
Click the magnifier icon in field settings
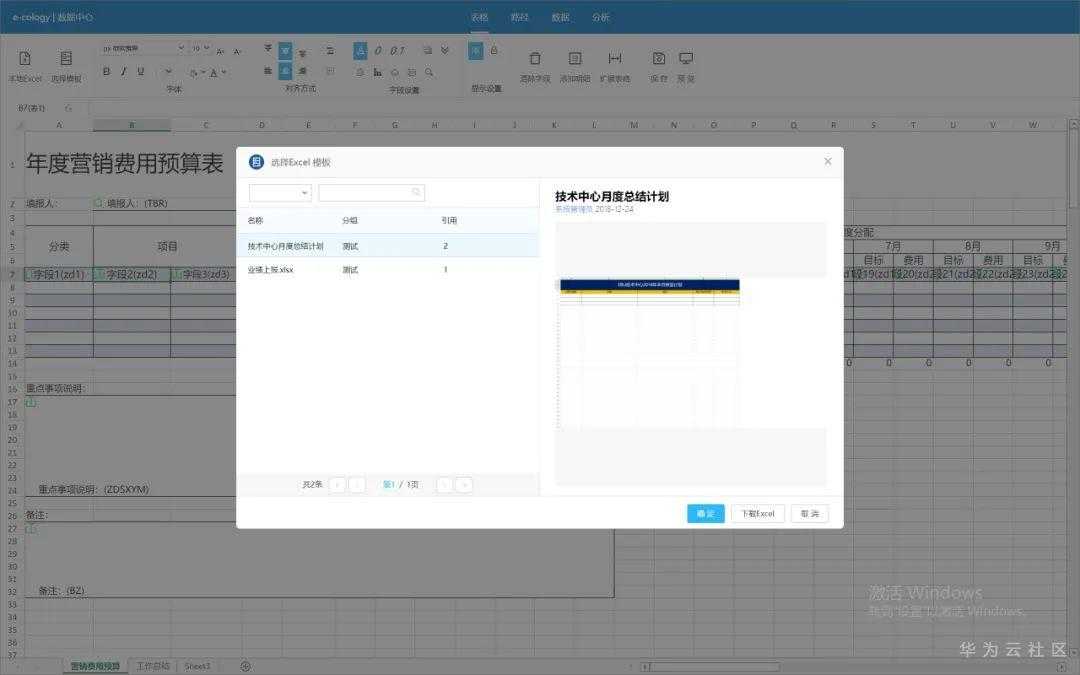click(429, 72)
